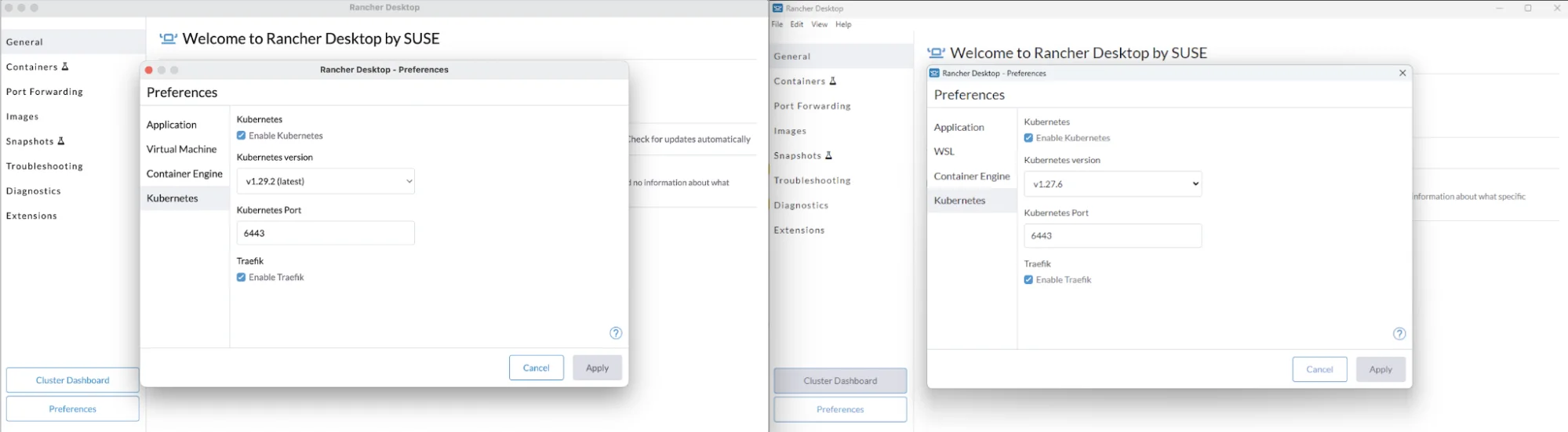
Task: Toggle Enable Kubernetes in the Windows dialog
Action: coord(1028,138)
